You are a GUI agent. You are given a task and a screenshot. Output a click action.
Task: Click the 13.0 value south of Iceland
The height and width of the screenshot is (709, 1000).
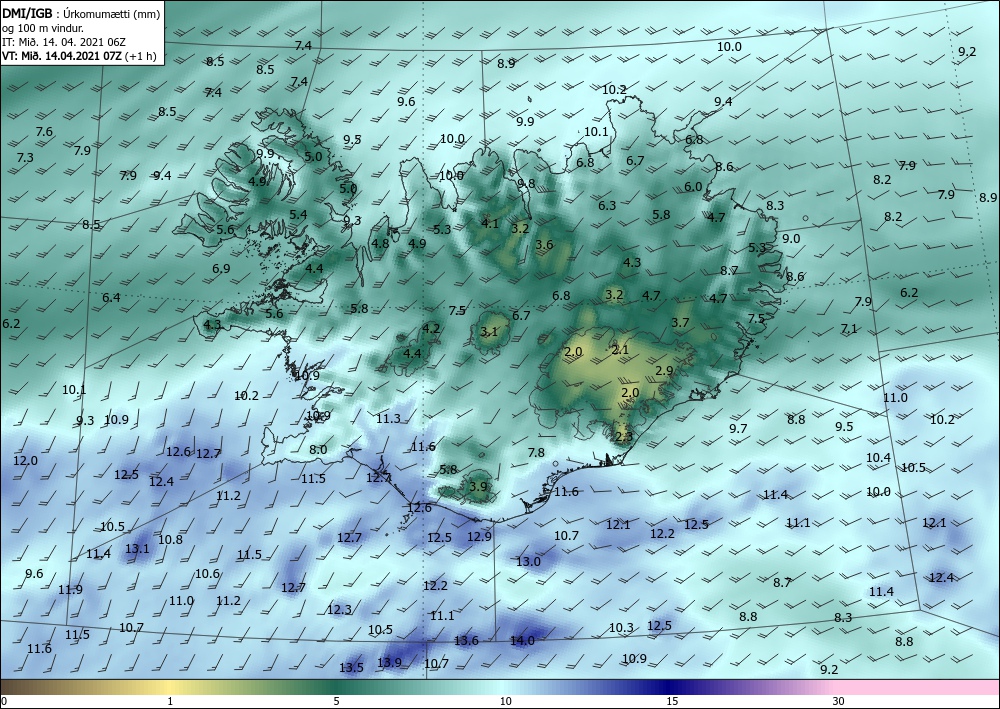pos(528,561)
